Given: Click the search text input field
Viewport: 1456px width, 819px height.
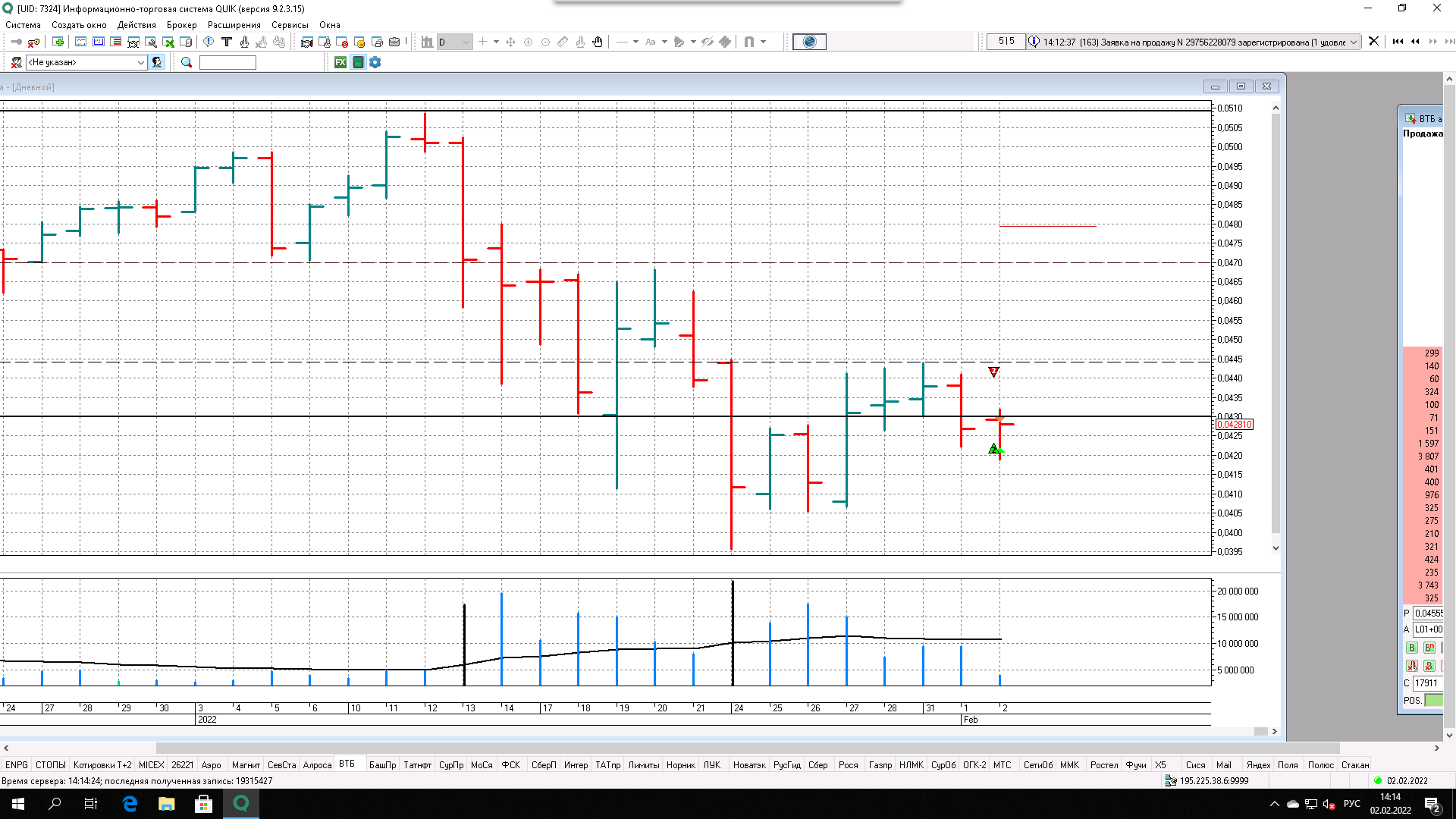Looking at the screenshot, I should pyautogui.click(x=227, y=62).
